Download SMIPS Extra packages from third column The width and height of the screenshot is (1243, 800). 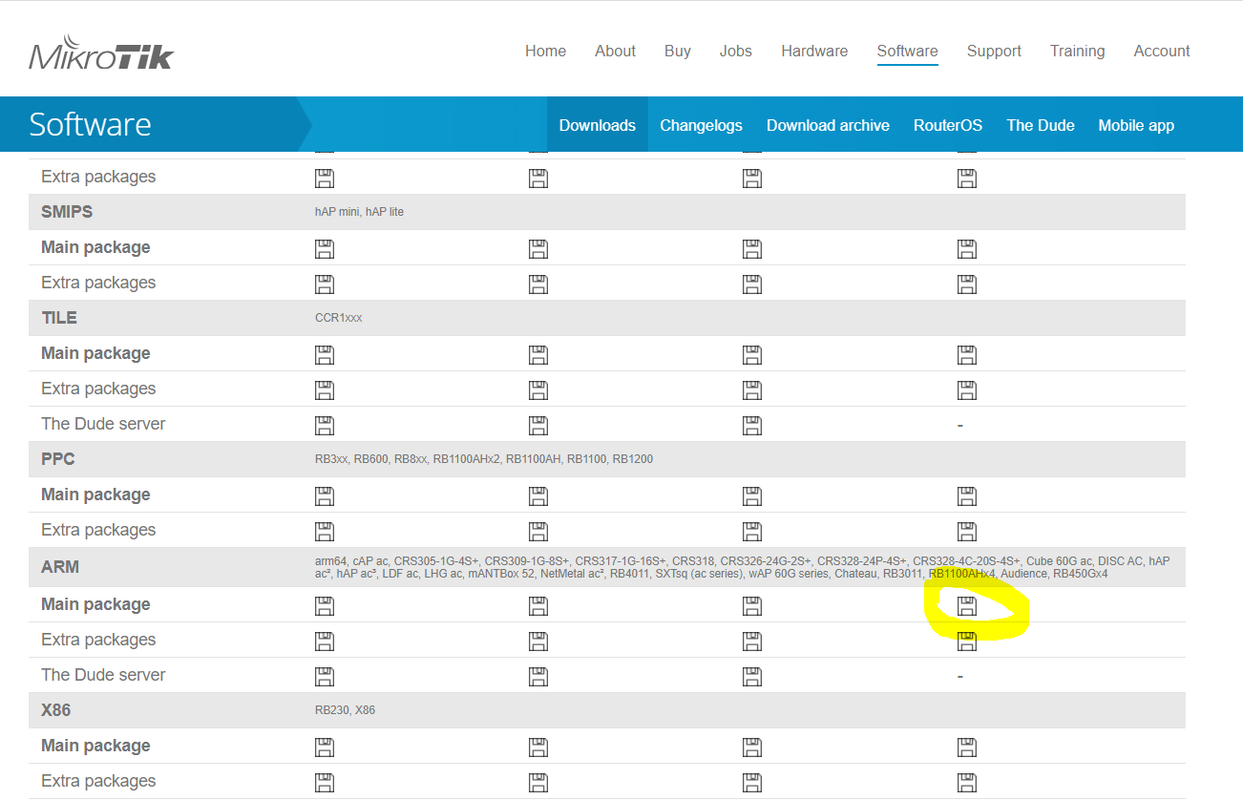point(752,283)
